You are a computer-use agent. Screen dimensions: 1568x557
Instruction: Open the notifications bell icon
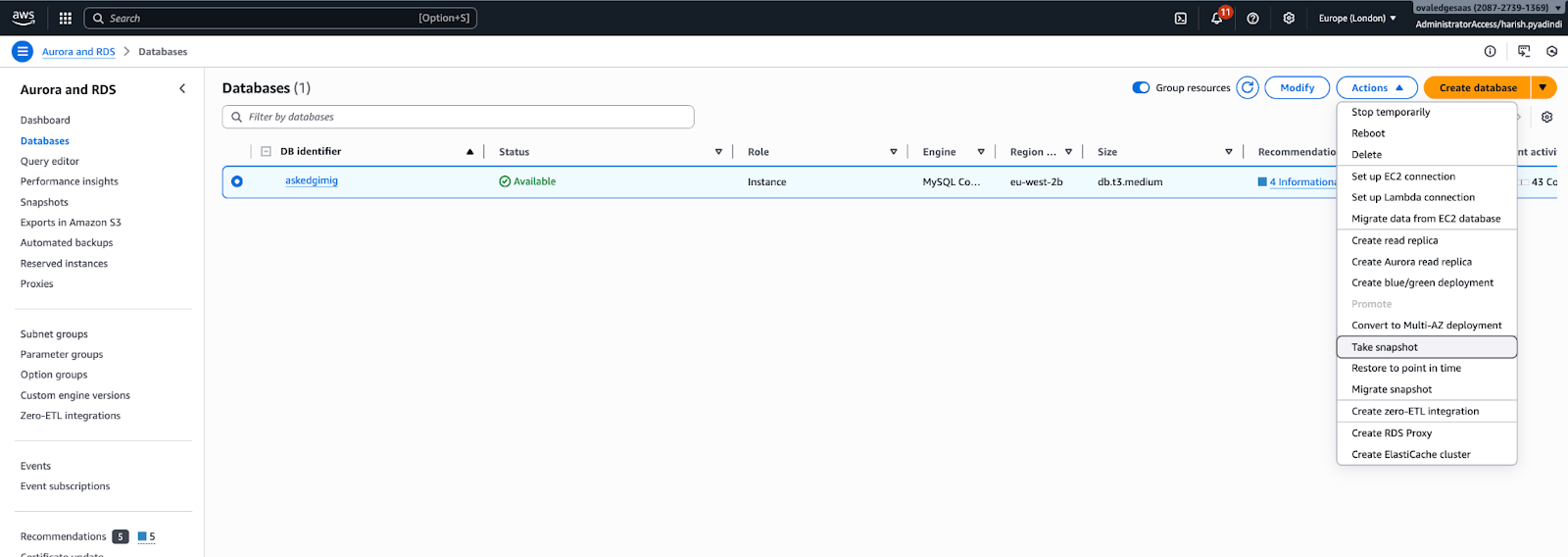(x=1218, y=18)
